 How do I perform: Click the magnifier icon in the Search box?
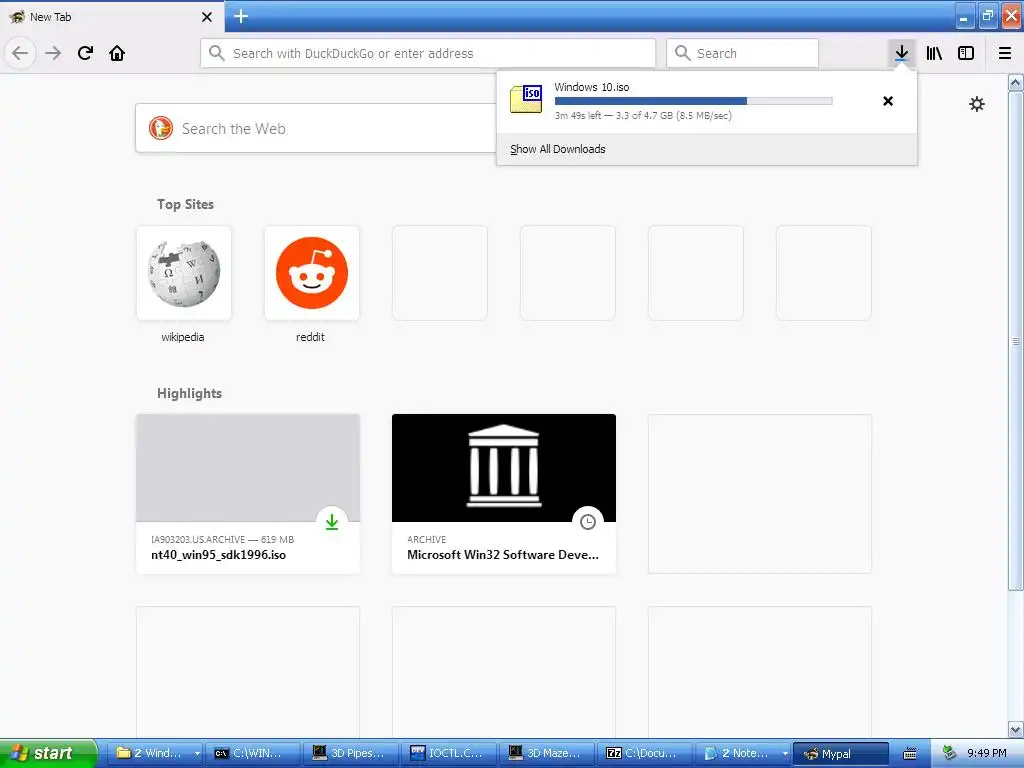[x=682, y=53]
